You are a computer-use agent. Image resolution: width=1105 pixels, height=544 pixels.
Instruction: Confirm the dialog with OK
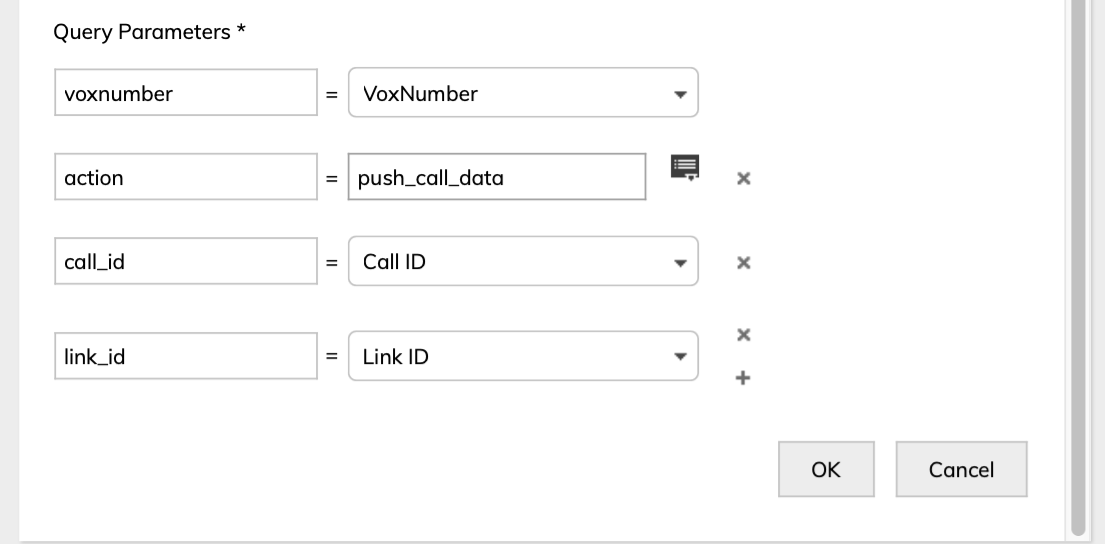pos(826,469)
